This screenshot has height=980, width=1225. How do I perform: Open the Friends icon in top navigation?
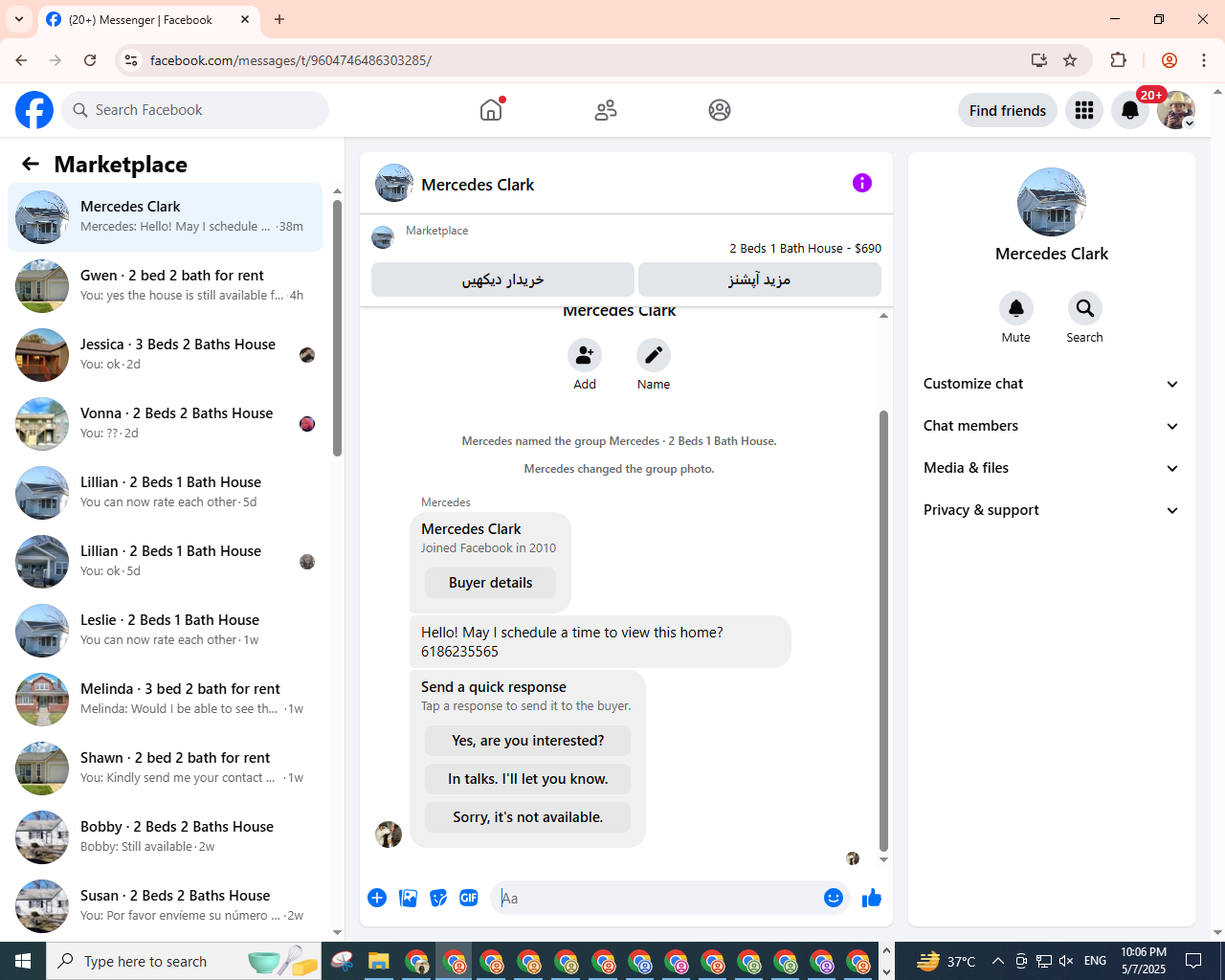[606, 110]
